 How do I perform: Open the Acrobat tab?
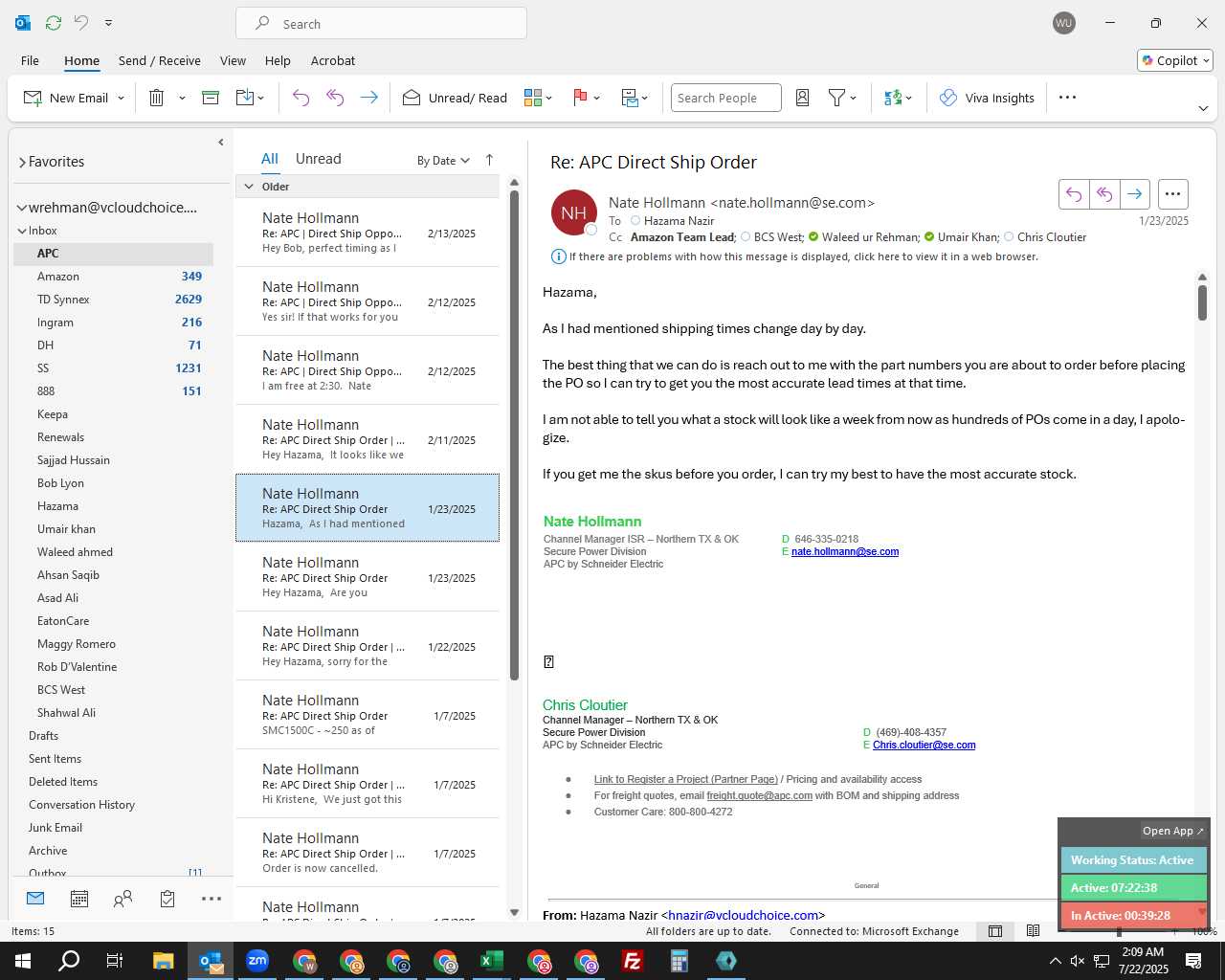click(333, 60)
